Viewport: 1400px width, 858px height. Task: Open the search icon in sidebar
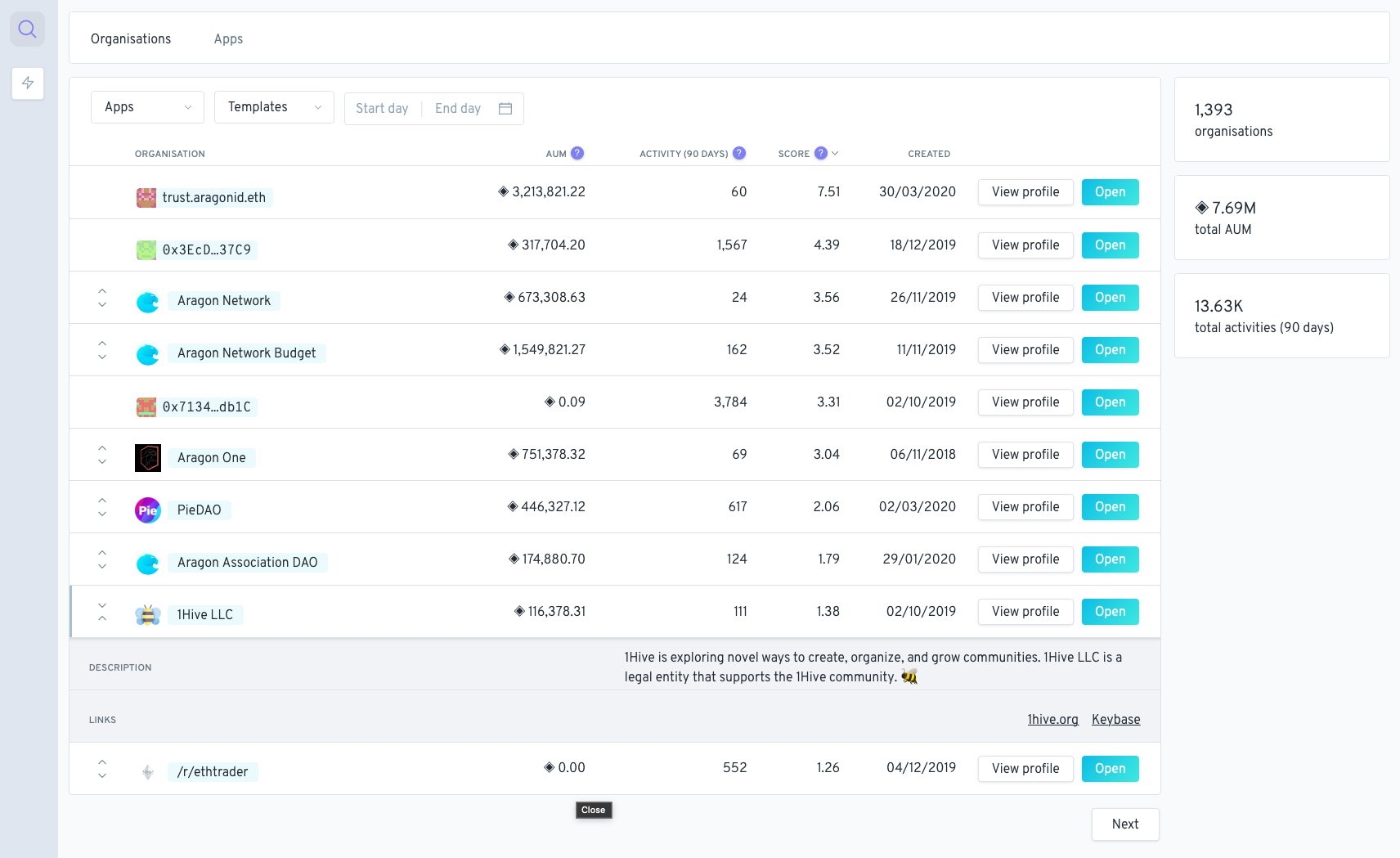tap(27, 29)
